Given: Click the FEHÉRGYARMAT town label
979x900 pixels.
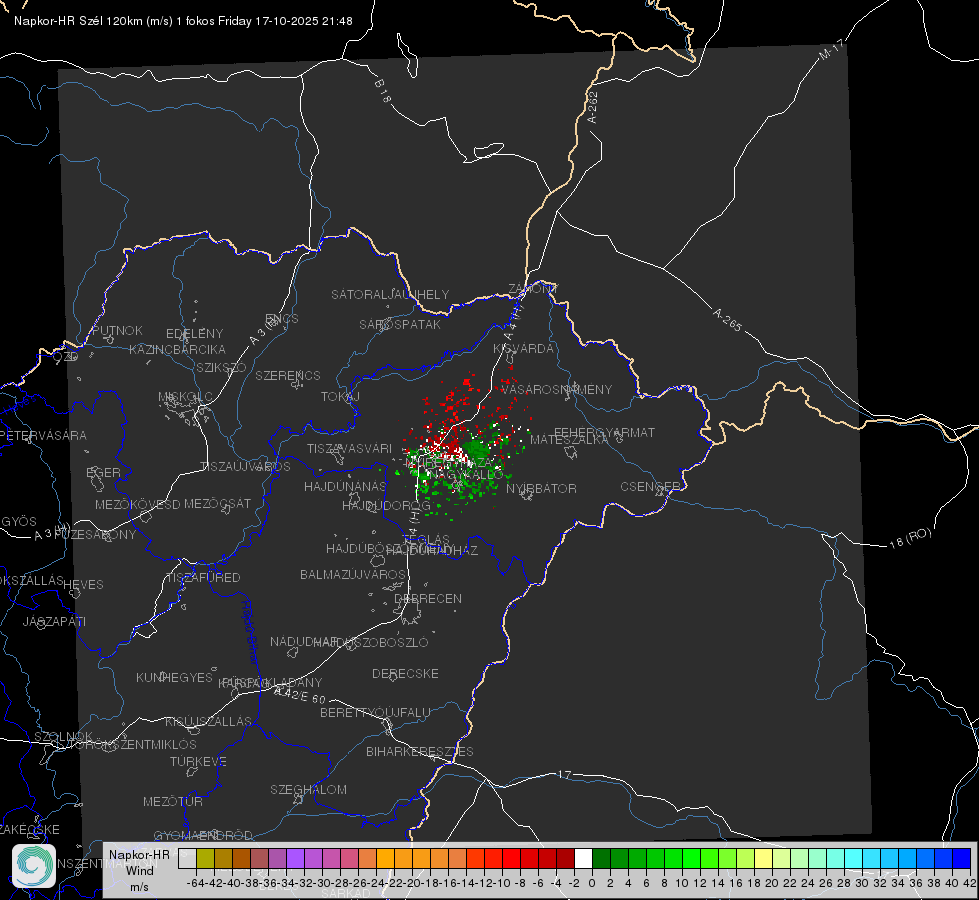Looking at the screenshot, I should tap(604, 432).
